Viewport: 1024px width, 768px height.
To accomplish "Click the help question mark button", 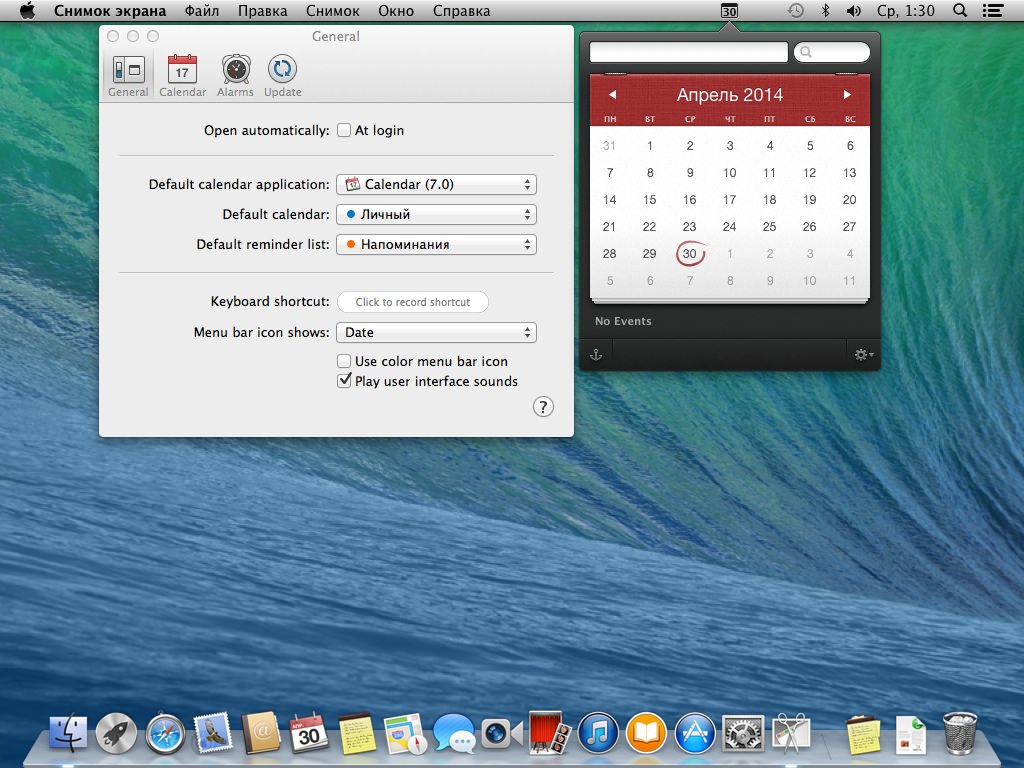I will (x=543, y=407).
